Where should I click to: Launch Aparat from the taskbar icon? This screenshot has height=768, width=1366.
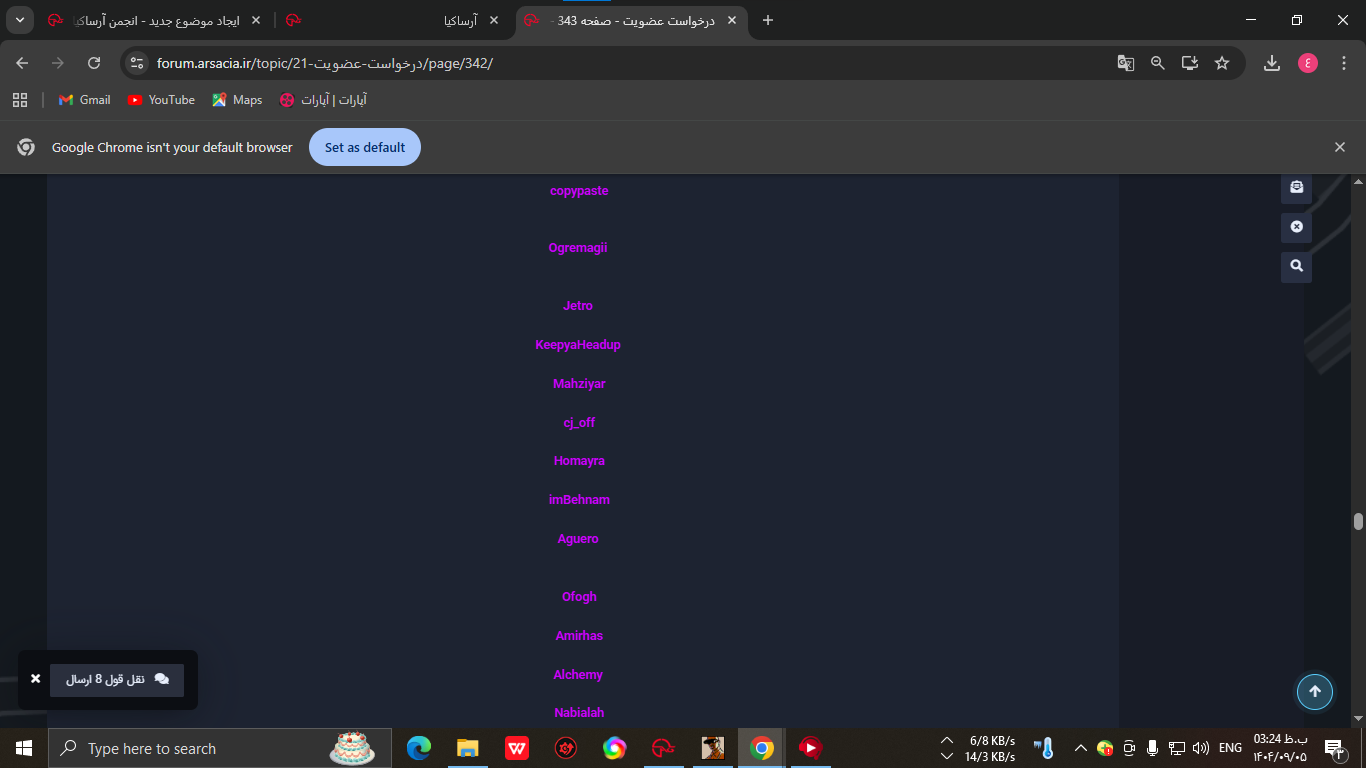(x=810, y=747)
